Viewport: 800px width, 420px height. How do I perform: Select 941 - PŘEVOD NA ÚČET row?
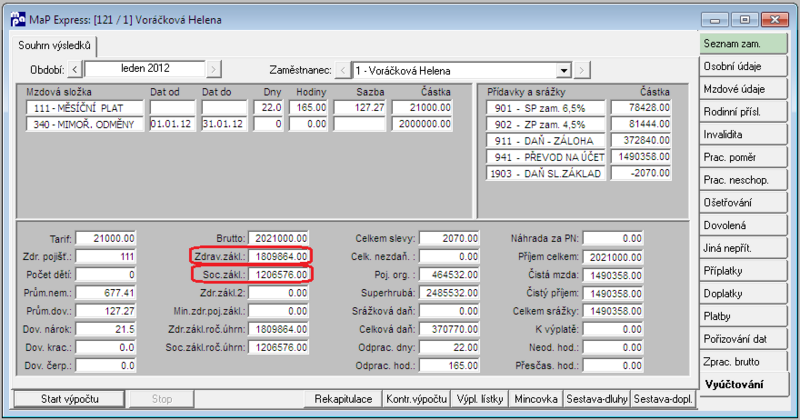coord(545,157)
